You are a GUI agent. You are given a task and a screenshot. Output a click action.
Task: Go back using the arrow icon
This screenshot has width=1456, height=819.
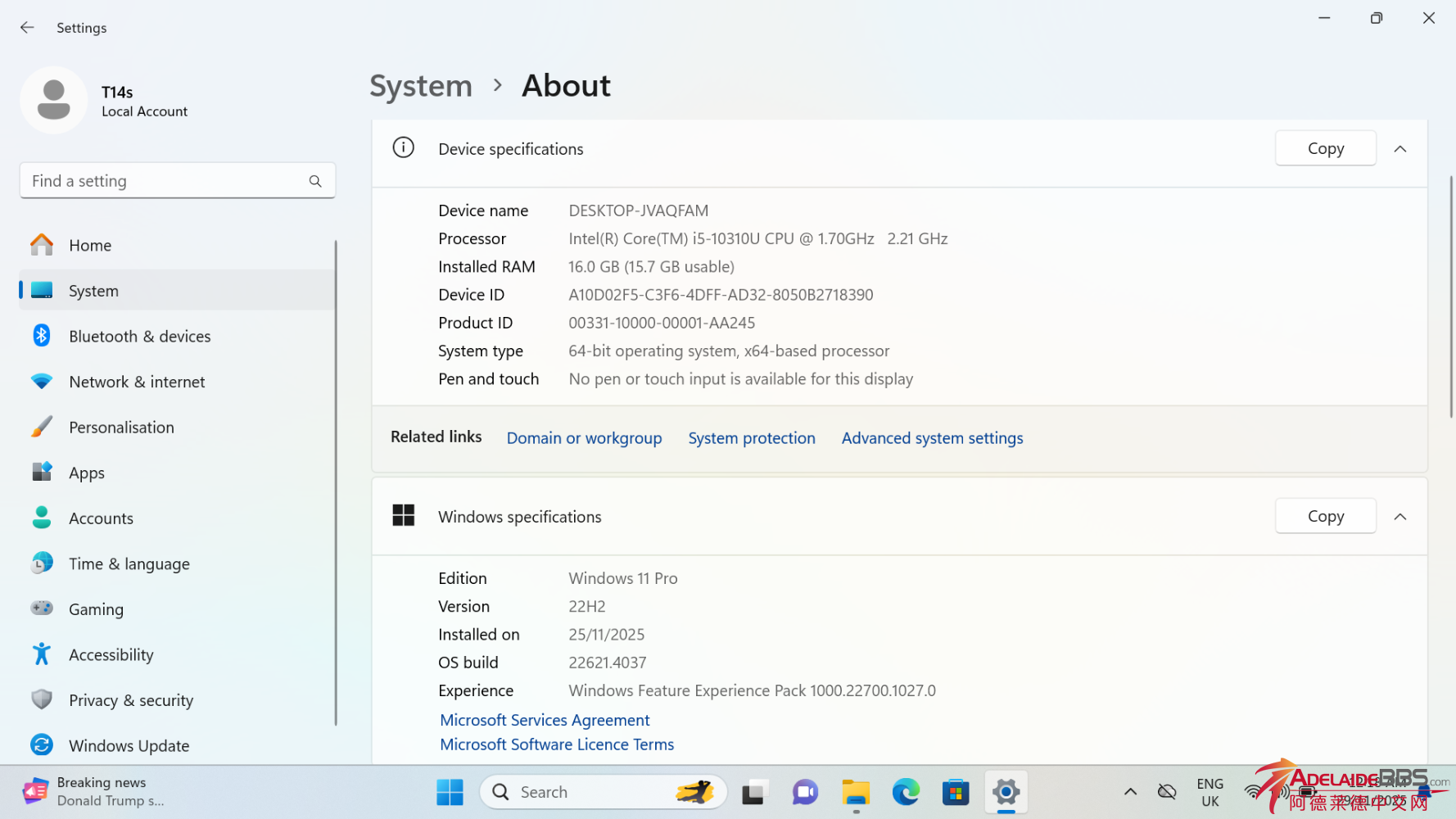click(27, 28)
